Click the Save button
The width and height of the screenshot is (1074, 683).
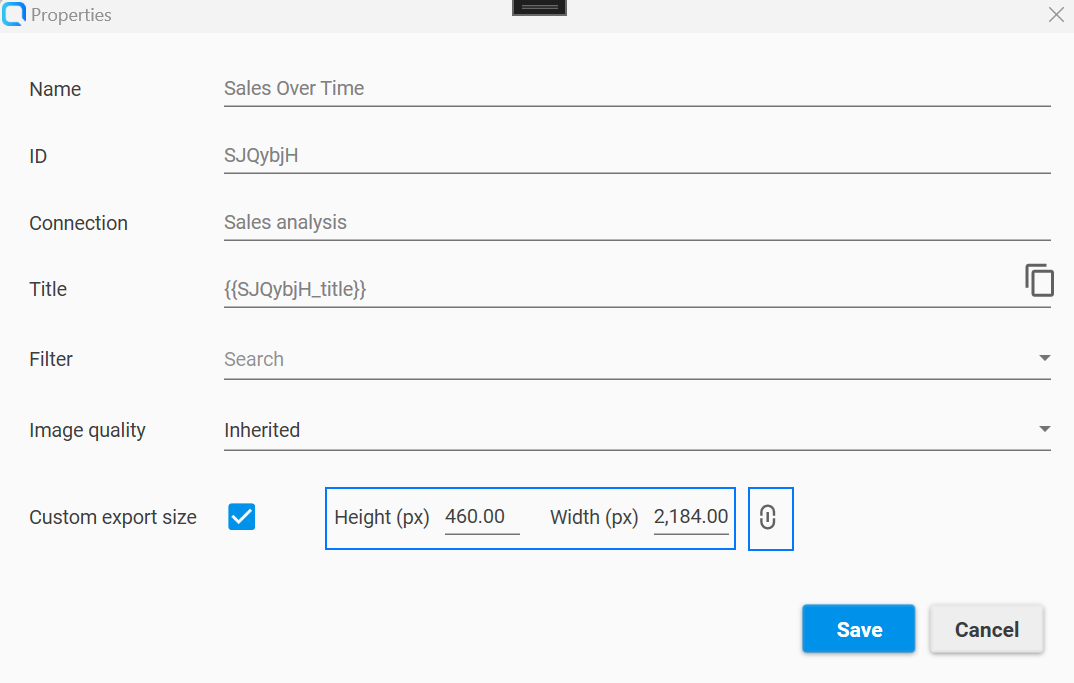tap(858, 629)
